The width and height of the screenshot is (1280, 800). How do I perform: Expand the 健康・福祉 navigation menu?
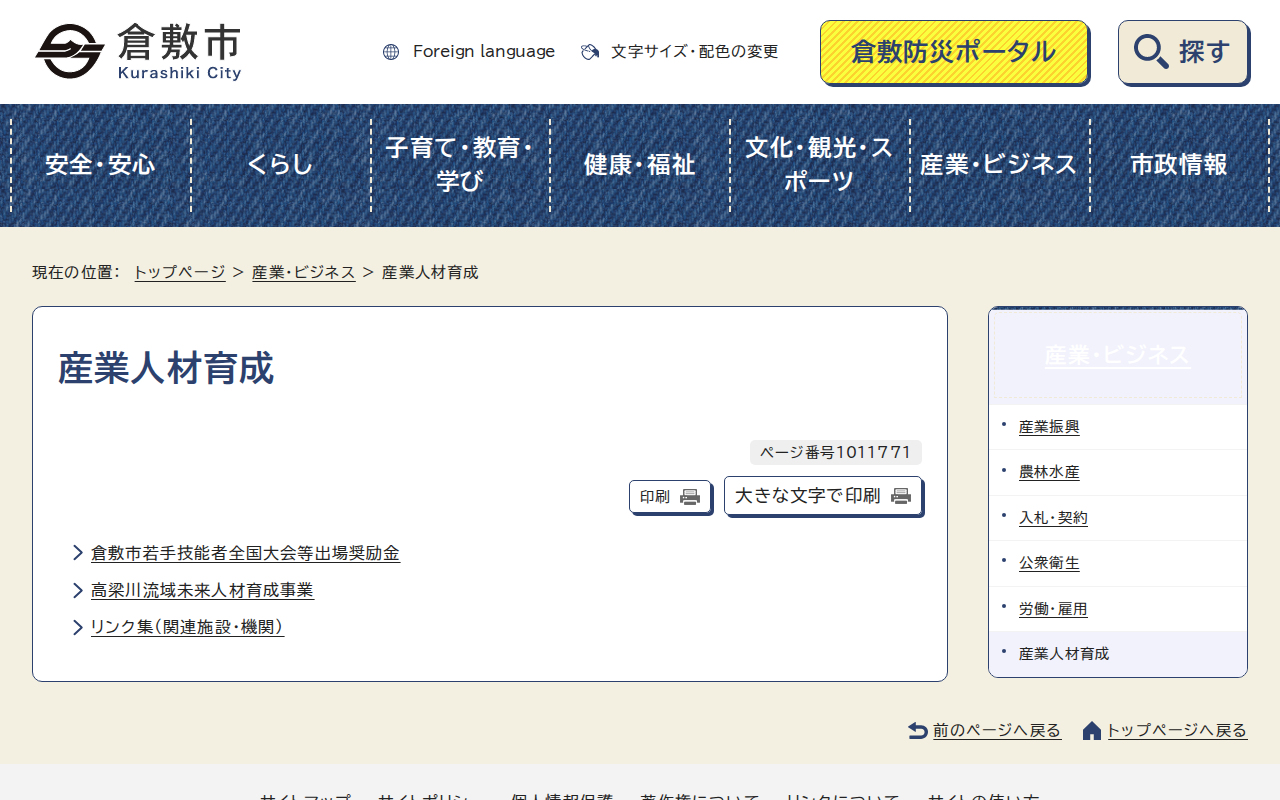[640, 165]
